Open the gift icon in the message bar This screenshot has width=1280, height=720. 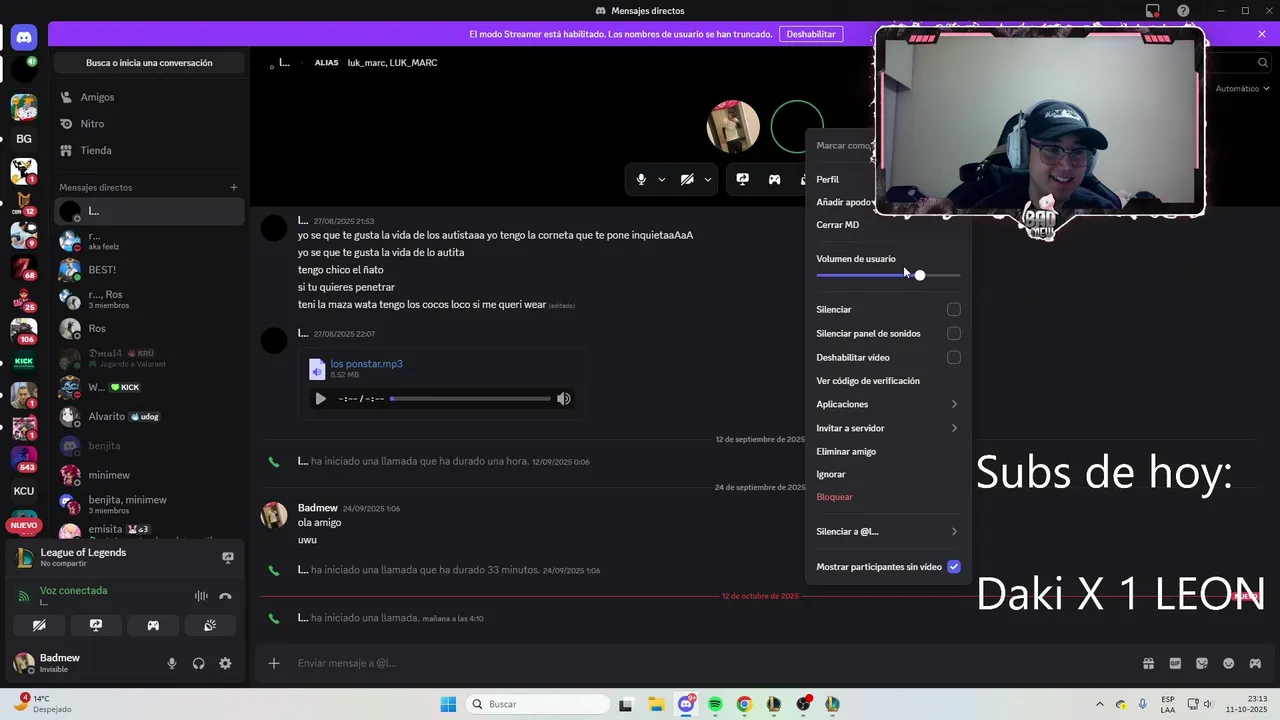pos(1148,663)
